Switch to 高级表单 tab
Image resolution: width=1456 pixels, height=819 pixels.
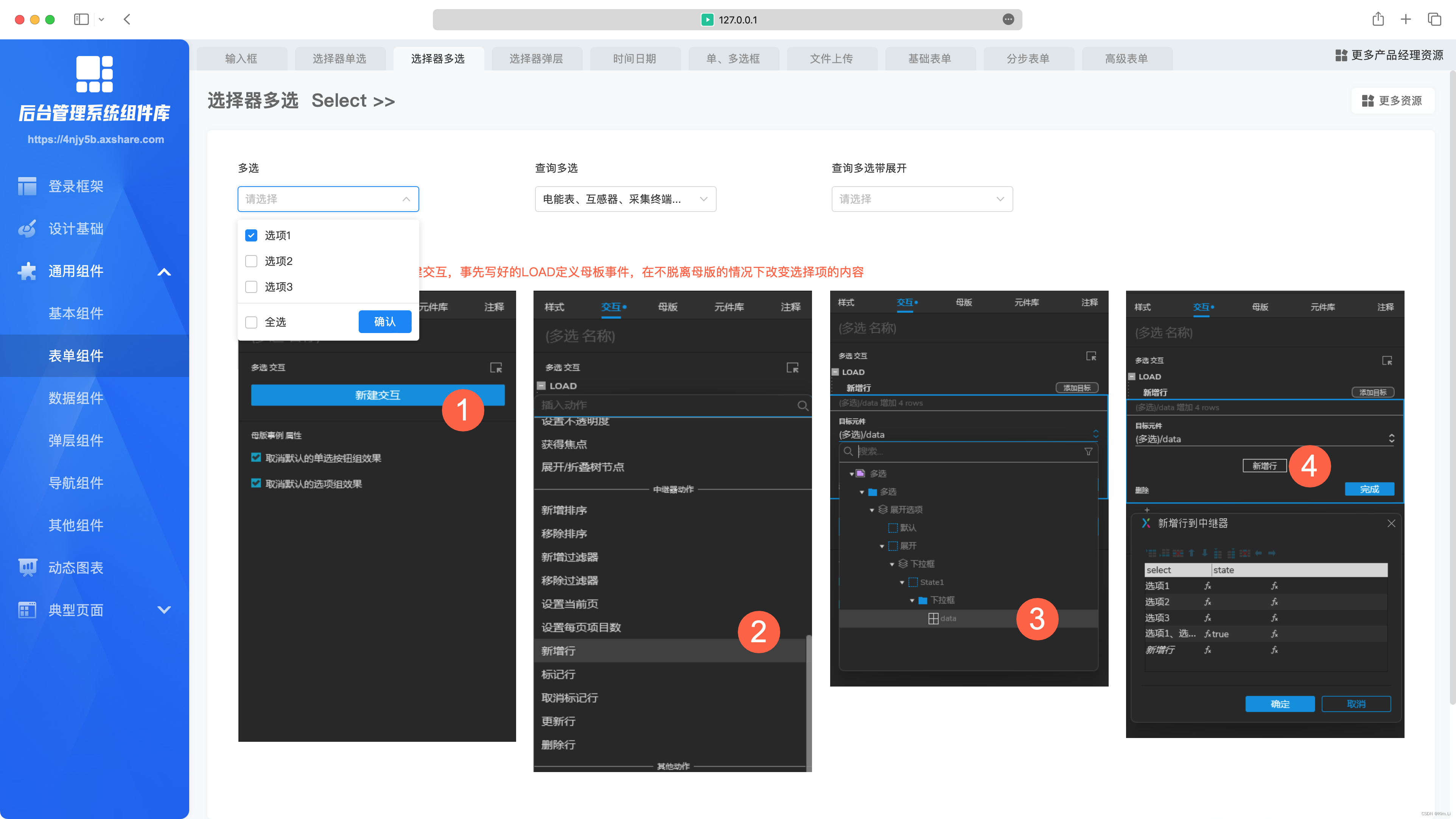click(x=1126, y=59)
